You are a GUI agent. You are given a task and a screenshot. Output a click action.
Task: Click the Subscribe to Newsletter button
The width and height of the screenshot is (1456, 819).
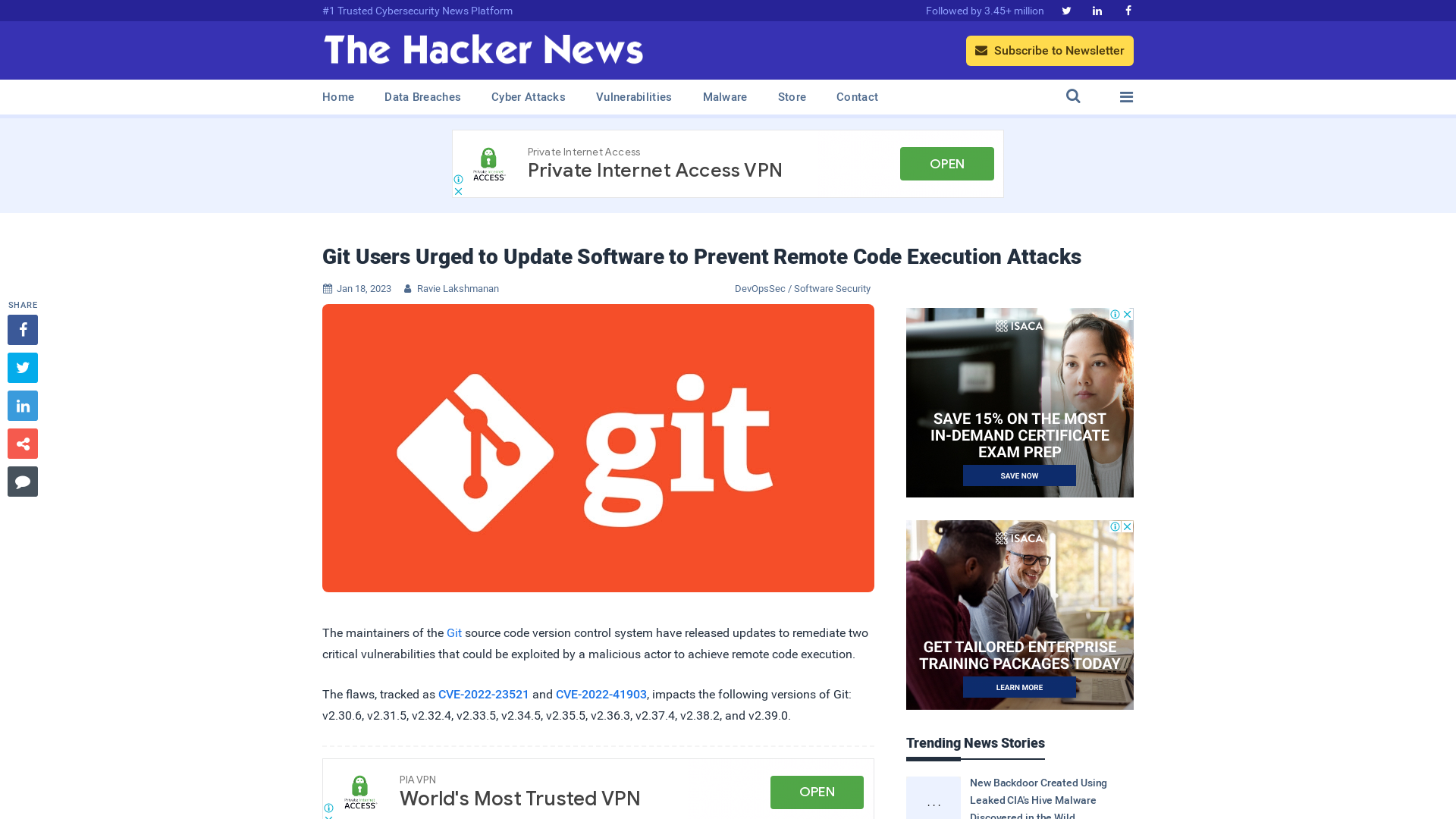click(x=1049, y=50)
